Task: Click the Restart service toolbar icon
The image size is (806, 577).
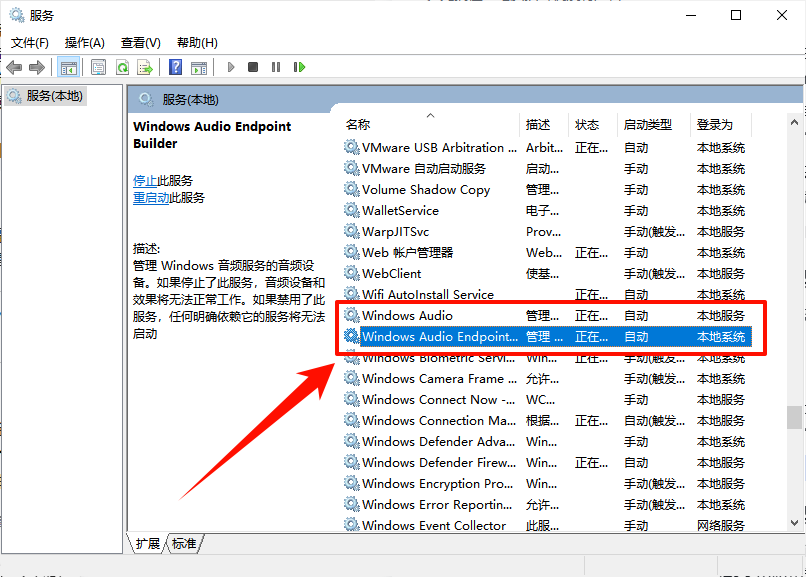Action: pos(299,67)
